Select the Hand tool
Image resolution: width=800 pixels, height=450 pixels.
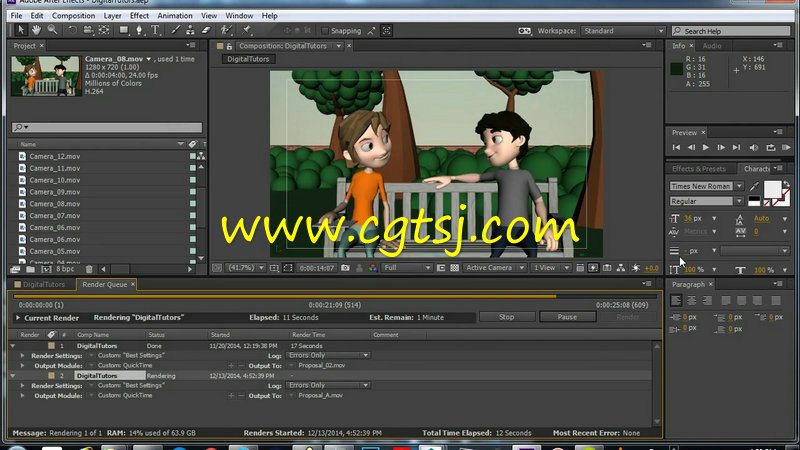point(36,31)
